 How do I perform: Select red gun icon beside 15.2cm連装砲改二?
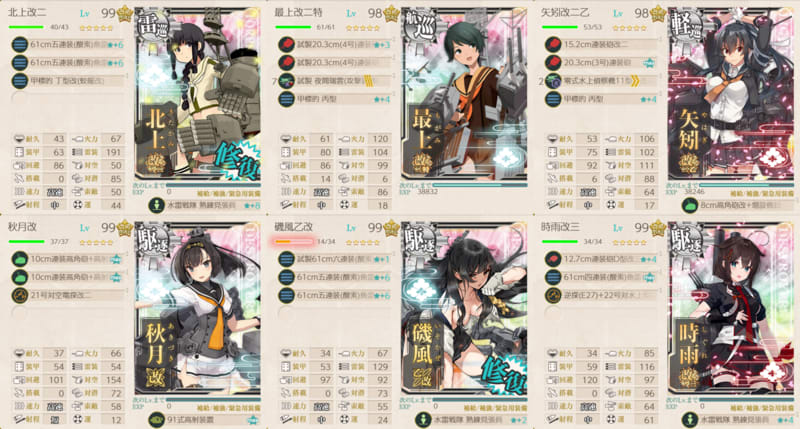(x=553, y=45)
